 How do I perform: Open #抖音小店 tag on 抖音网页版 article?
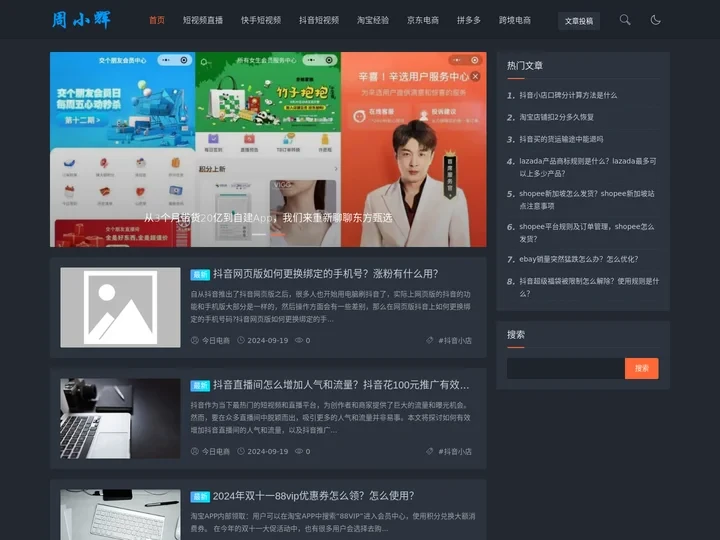(455, 341)
